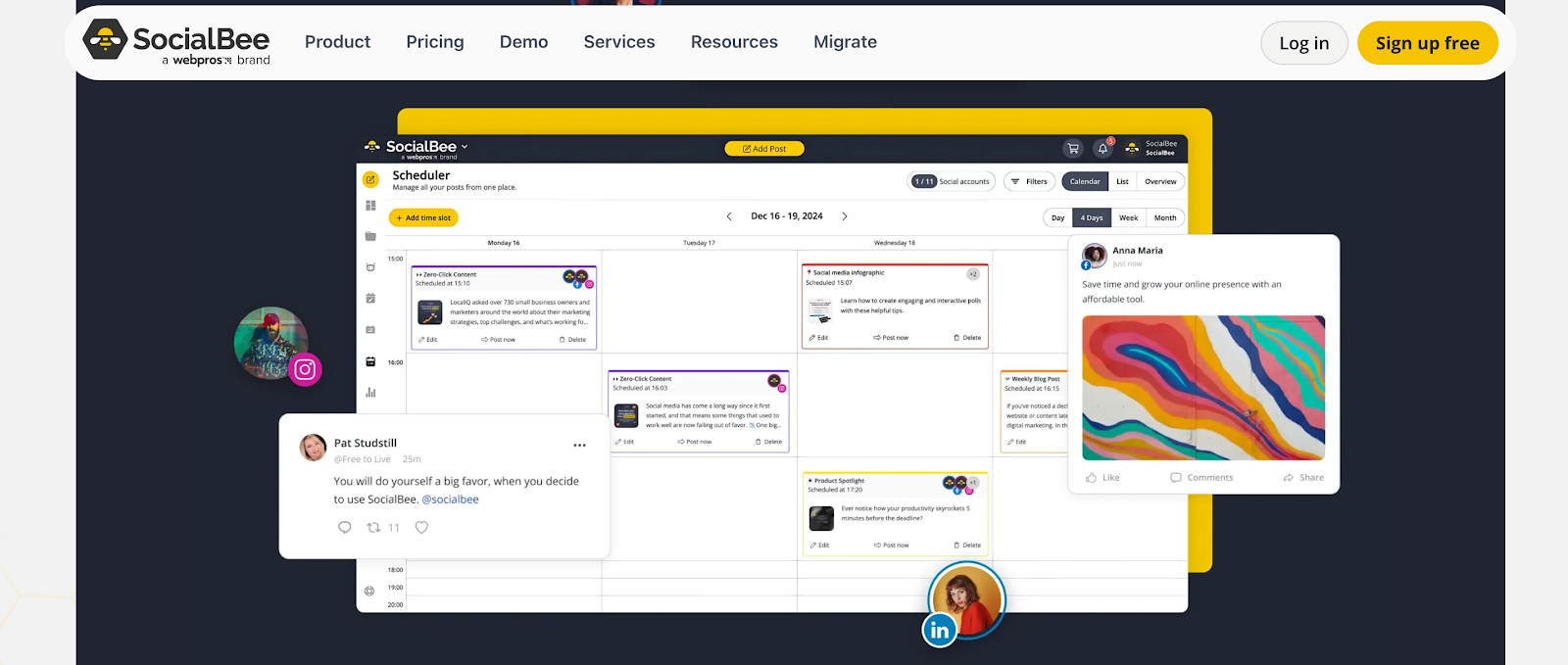Click Delete on the Product Spotlight card
This screenshot has width=1568, height=665.
967,546
